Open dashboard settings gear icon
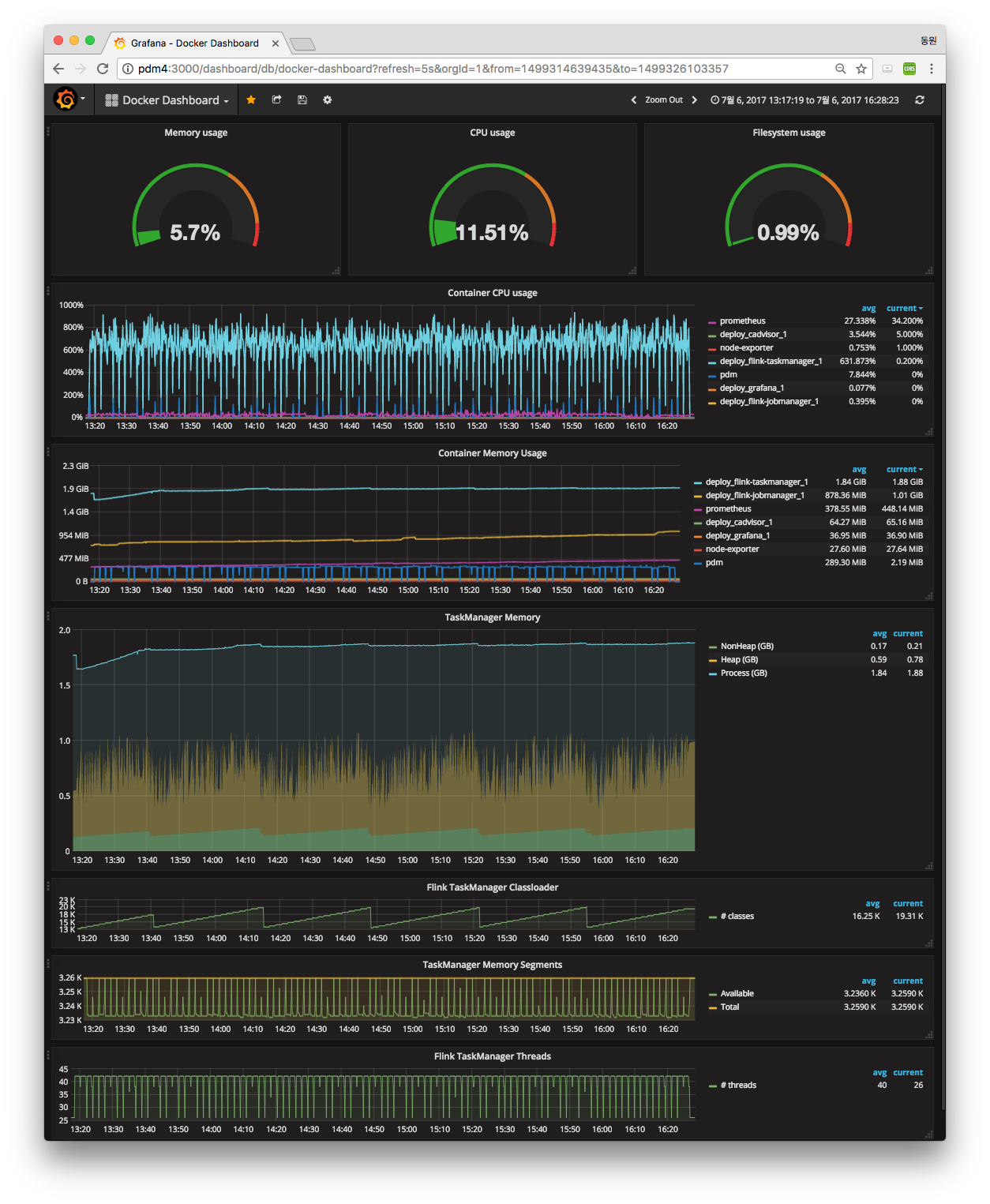Screen dimensions: 990x1204 [x=327, y=99]
